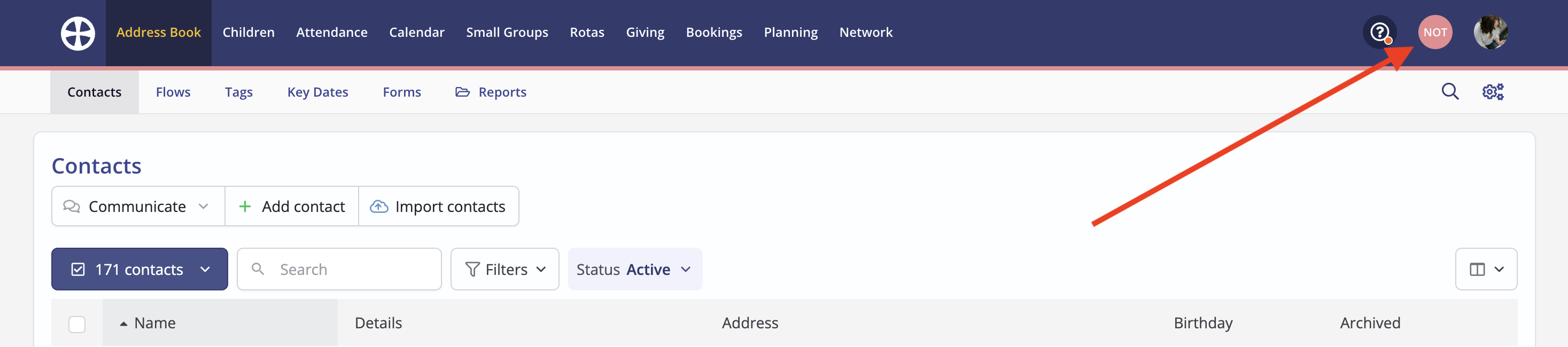Open the help question mark icon
The height and width of the screenshot is (347, 1568).
(x=1379, y=32)
